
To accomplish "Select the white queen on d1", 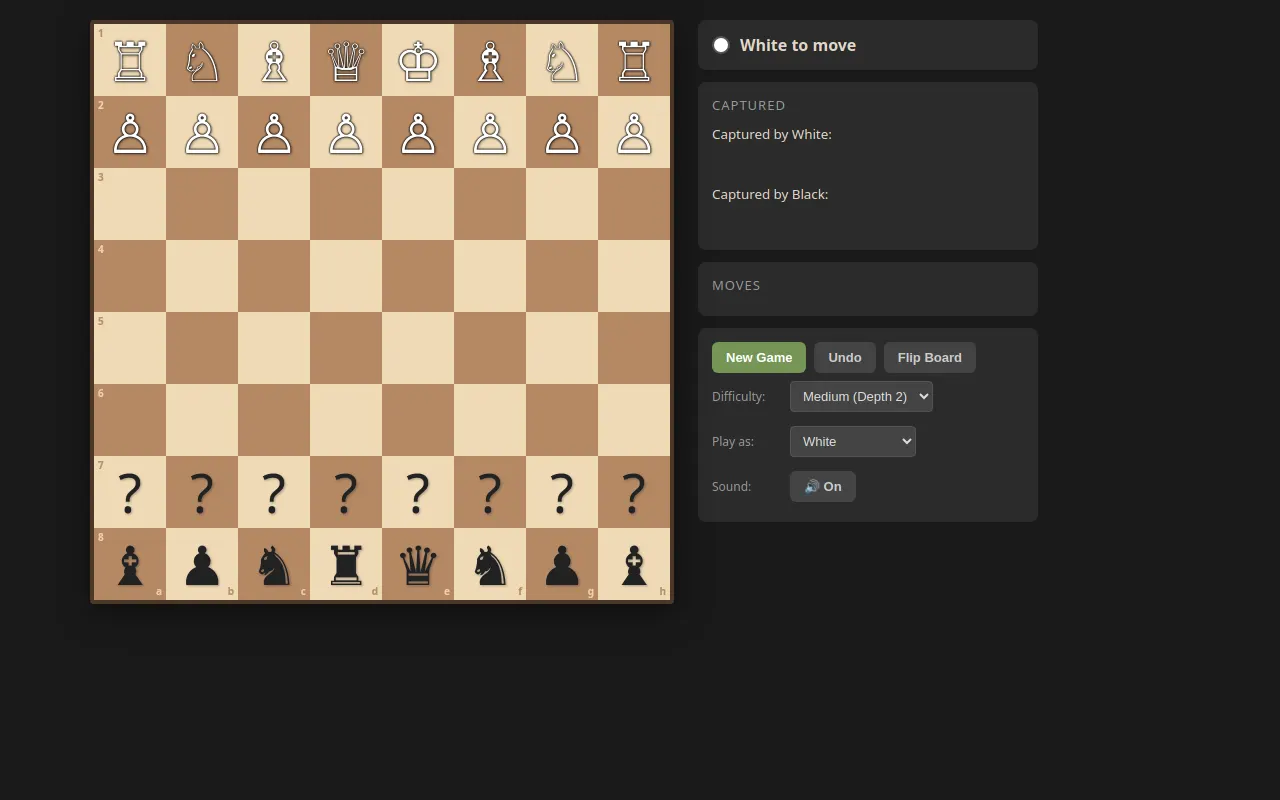I will 346,60.
